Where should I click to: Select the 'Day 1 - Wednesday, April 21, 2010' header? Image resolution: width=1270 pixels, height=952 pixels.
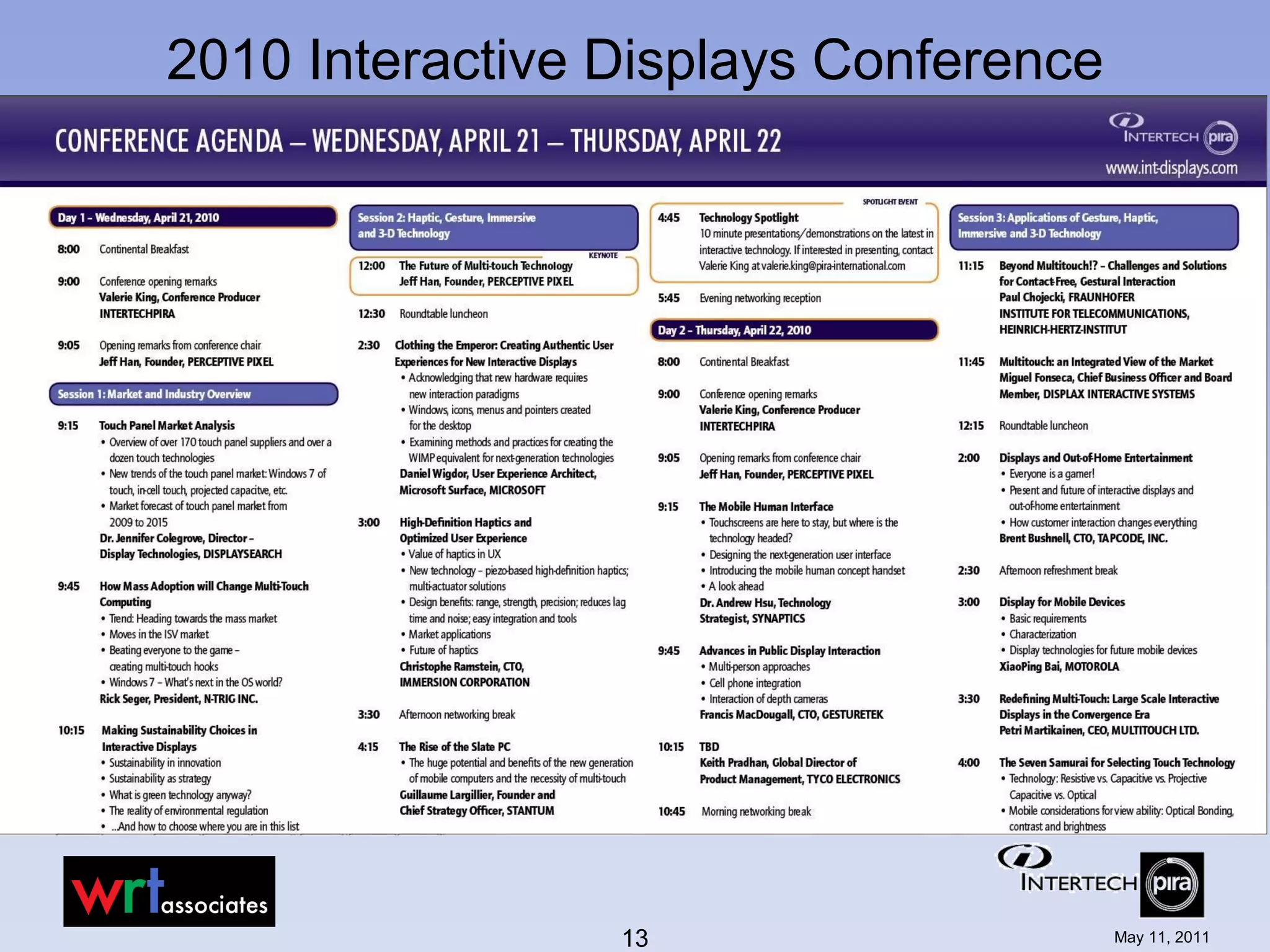click(x=193, y=218)
